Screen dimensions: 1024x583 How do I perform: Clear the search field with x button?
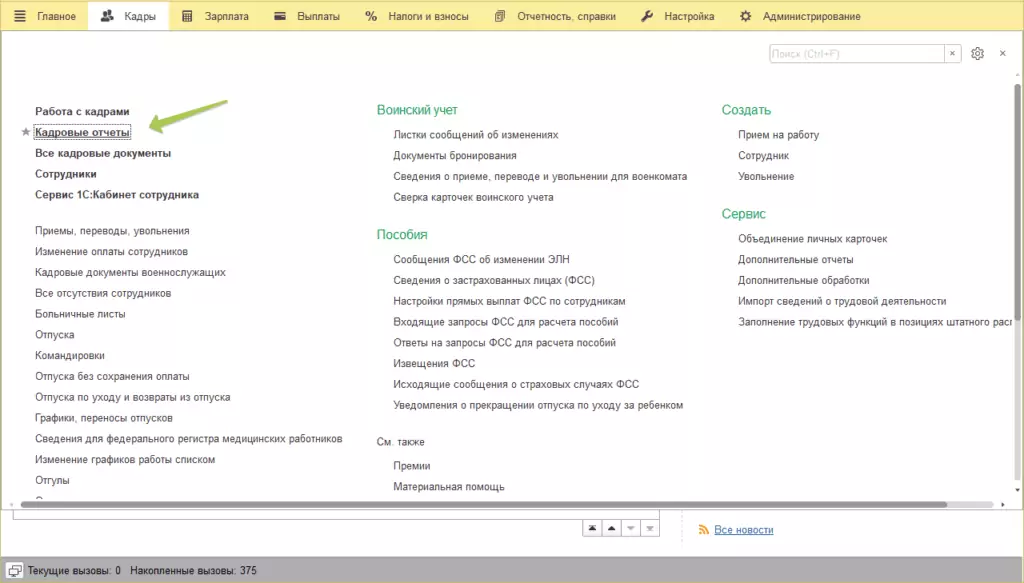point(953,54)
